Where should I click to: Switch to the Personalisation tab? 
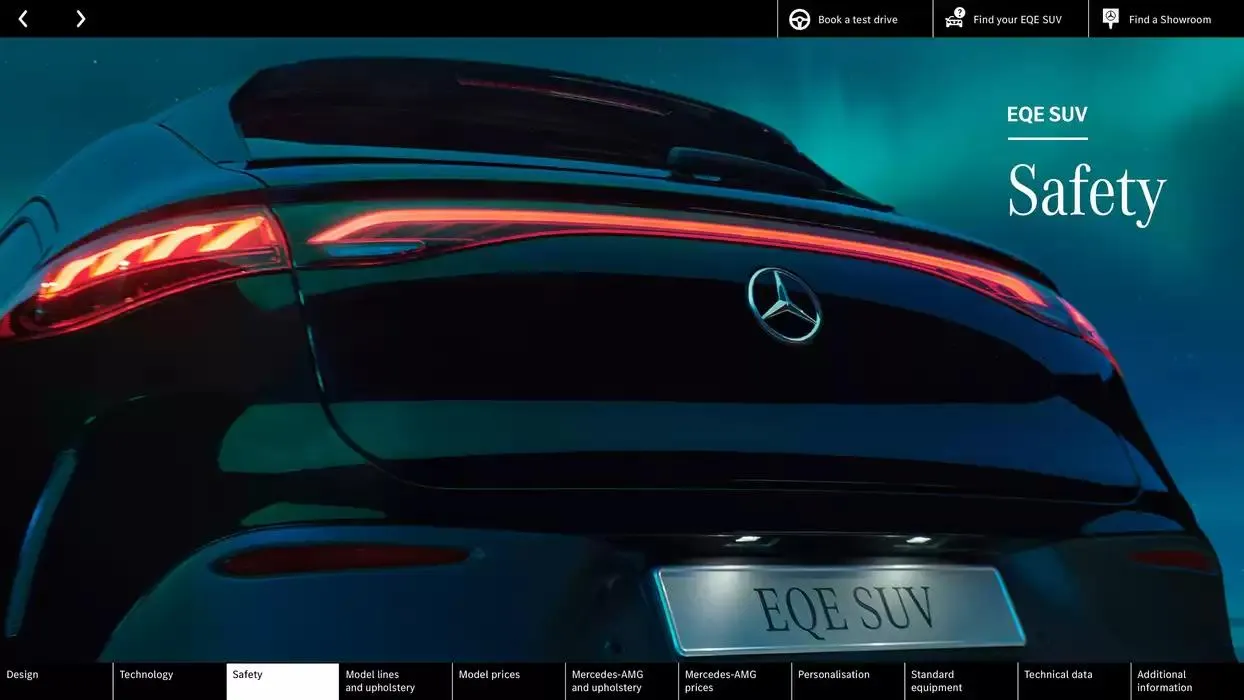click(x=848, y=681)
